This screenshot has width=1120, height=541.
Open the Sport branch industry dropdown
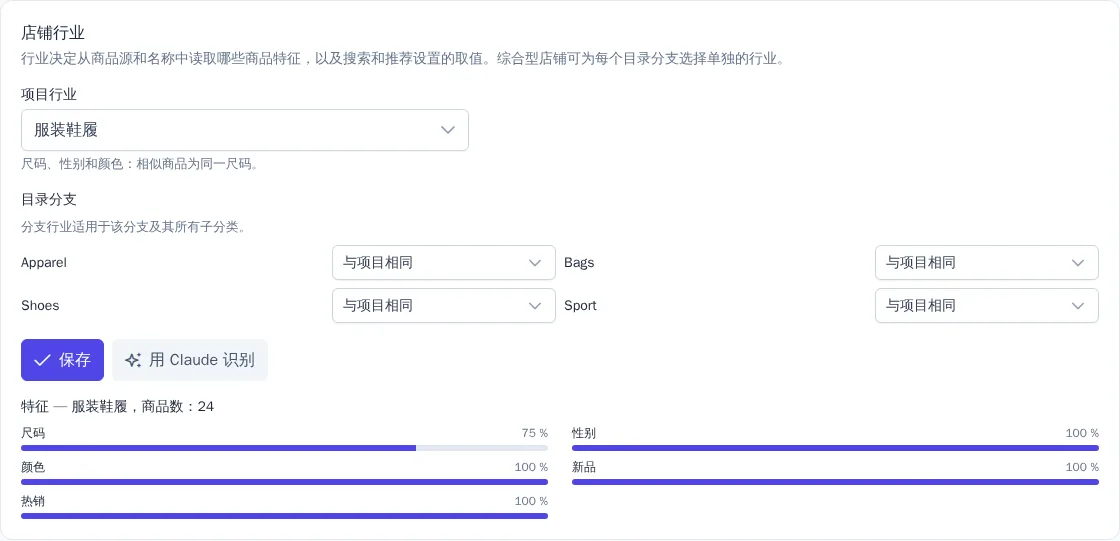point(986,306)
